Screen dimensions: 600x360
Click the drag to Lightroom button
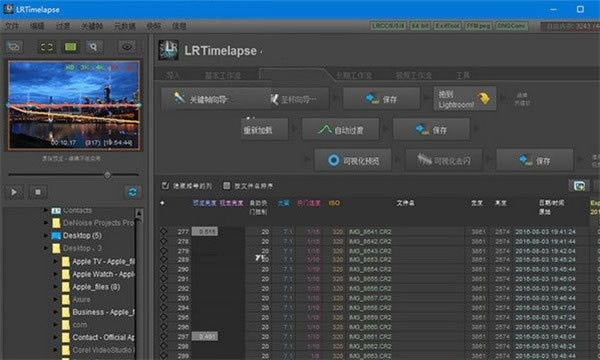point(465,99)
